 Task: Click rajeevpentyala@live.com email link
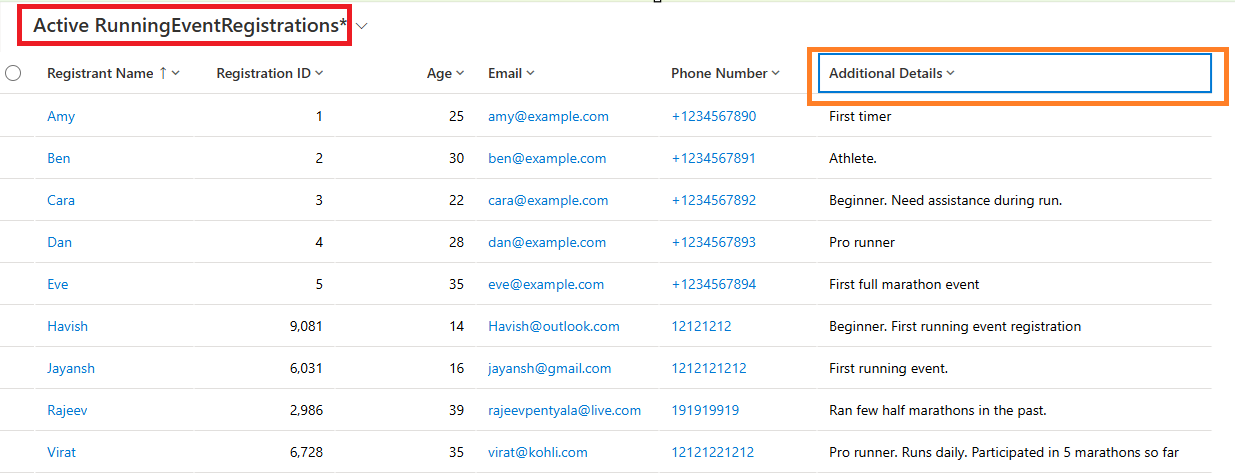point(564,410)
